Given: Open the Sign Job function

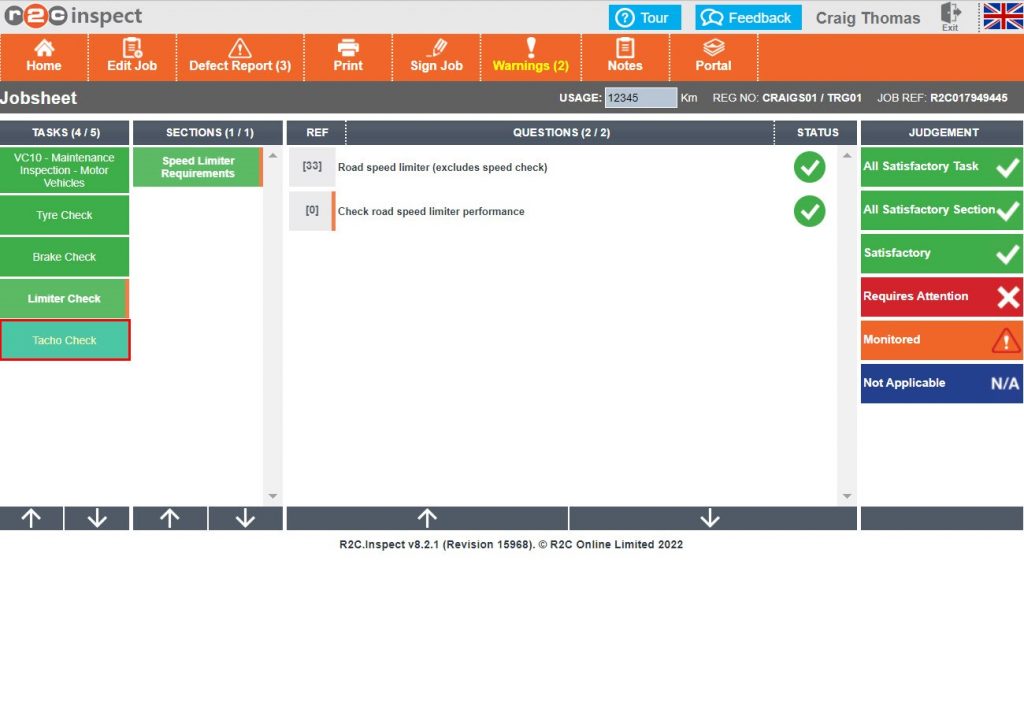Looking at the screenshot, I should pos(436,57).
